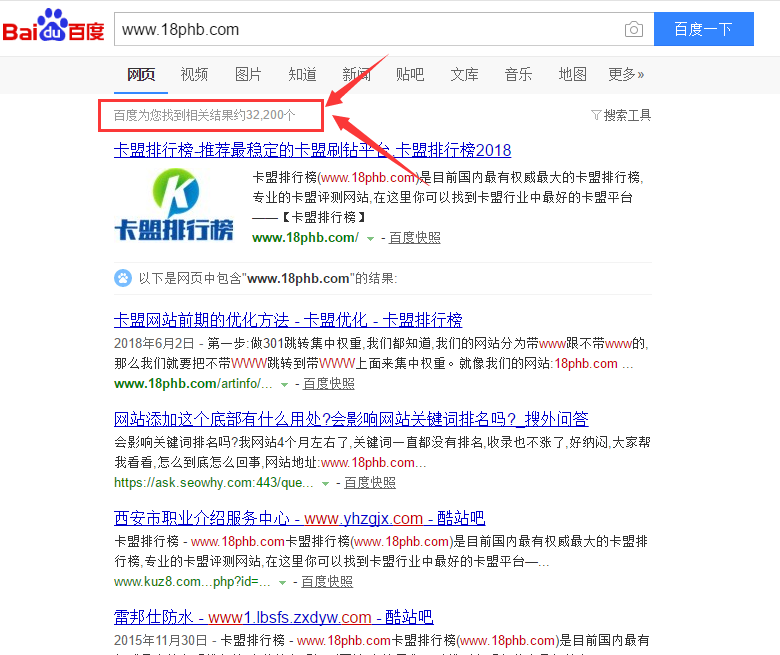Viewport: 780px width, 655px height.
Task: Open the 知道 tab
Action: pyautogui.click(x=302, y=75)
